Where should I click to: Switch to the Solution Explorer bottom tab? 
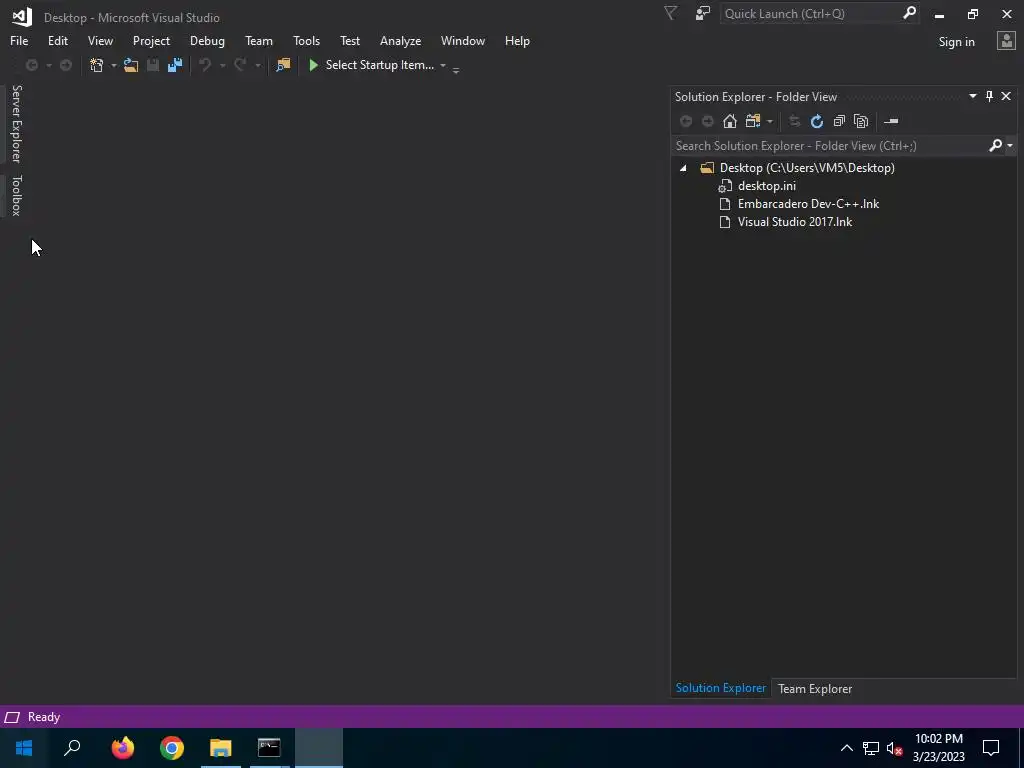(x=721, y=688)
